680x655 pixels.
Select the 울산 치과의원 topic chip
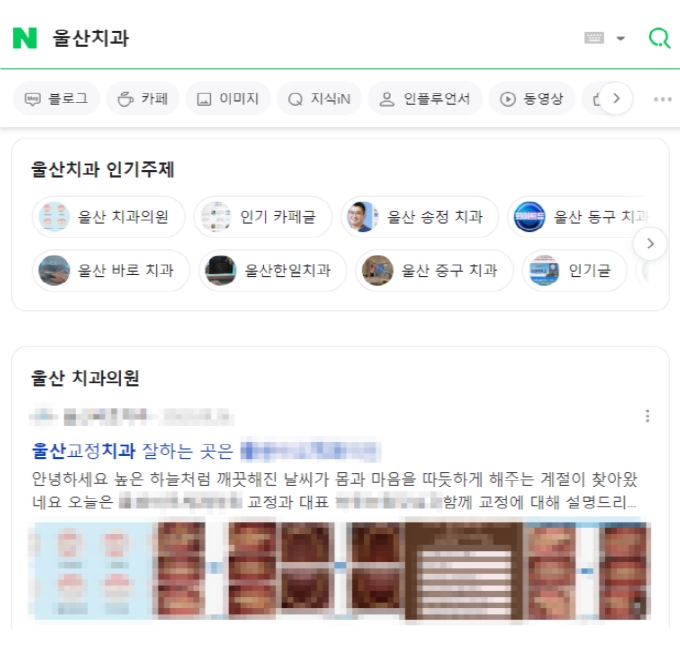108,216
